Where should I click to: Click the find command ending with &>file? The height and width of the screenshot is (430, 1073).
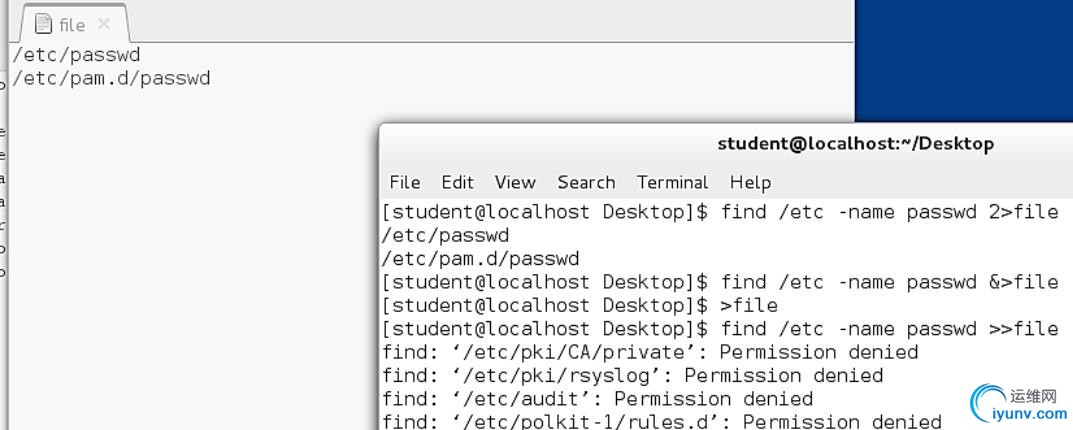point(890,282)
